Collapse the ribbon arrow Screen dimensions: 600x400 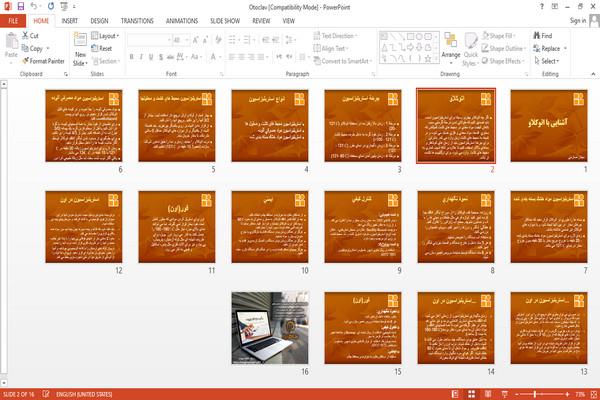click(593, 73)
